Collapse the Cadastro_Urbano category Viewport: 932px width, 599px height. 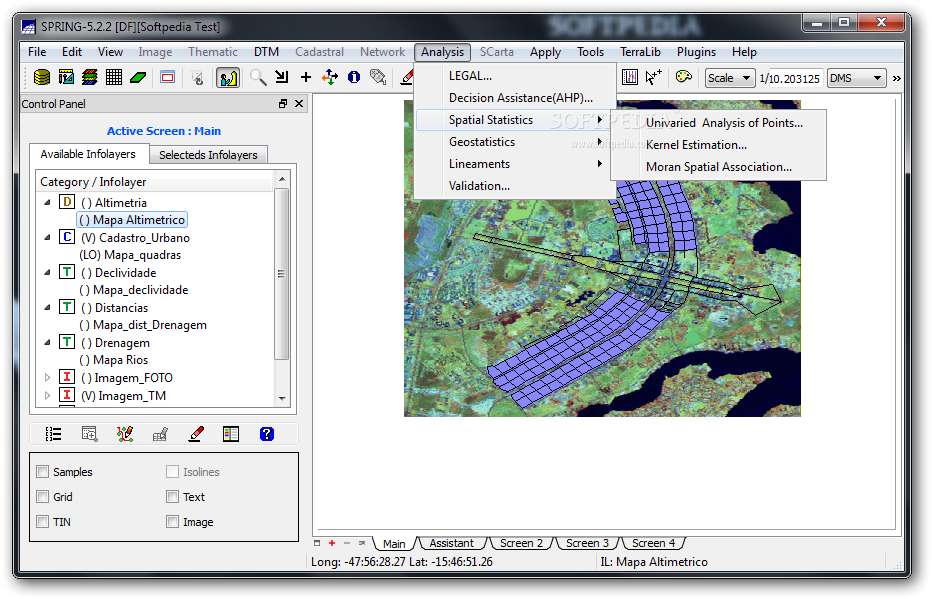pyautogui.click(x=48, y=238)
